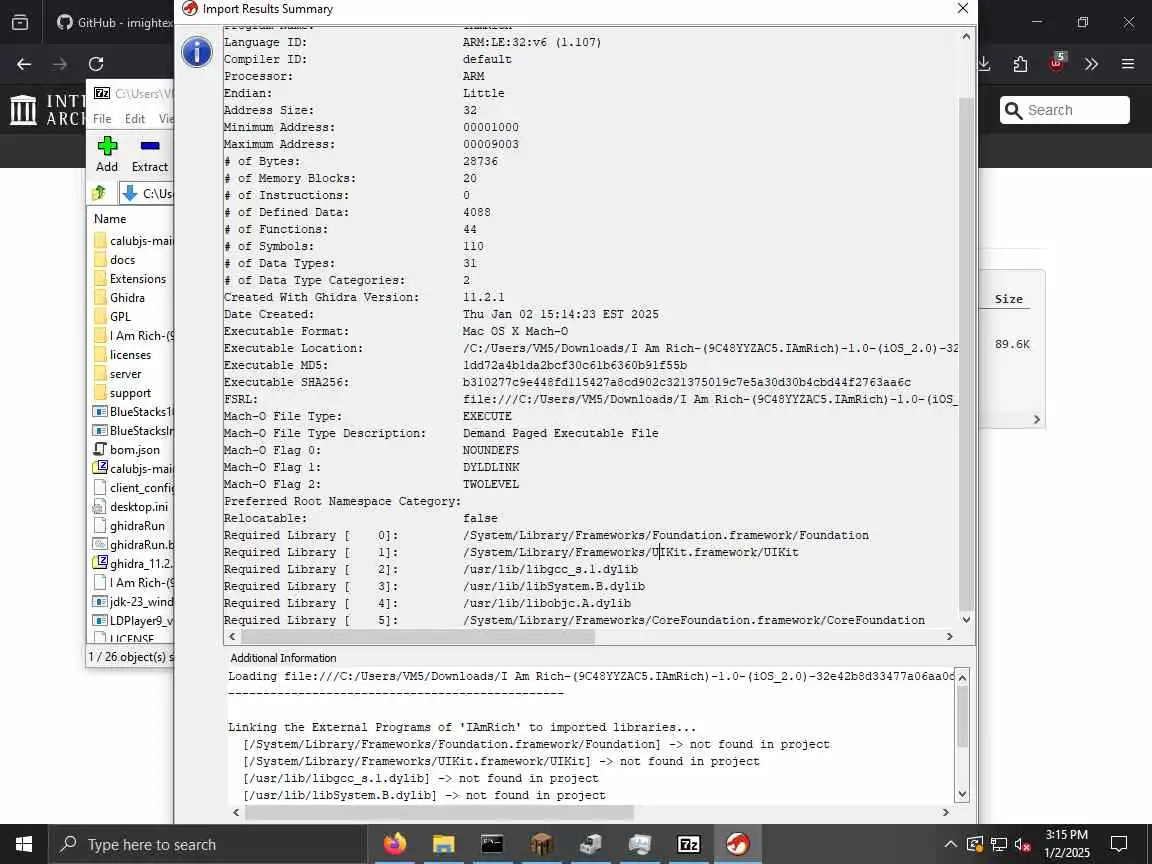Select the licenses folder in 7-Zip

point(130,355)
